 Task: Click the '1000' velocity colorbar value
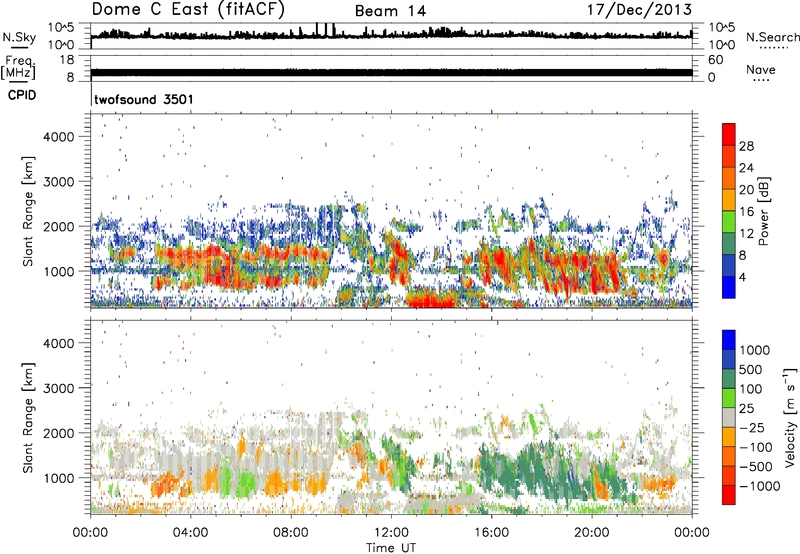(x=754, y=350)
